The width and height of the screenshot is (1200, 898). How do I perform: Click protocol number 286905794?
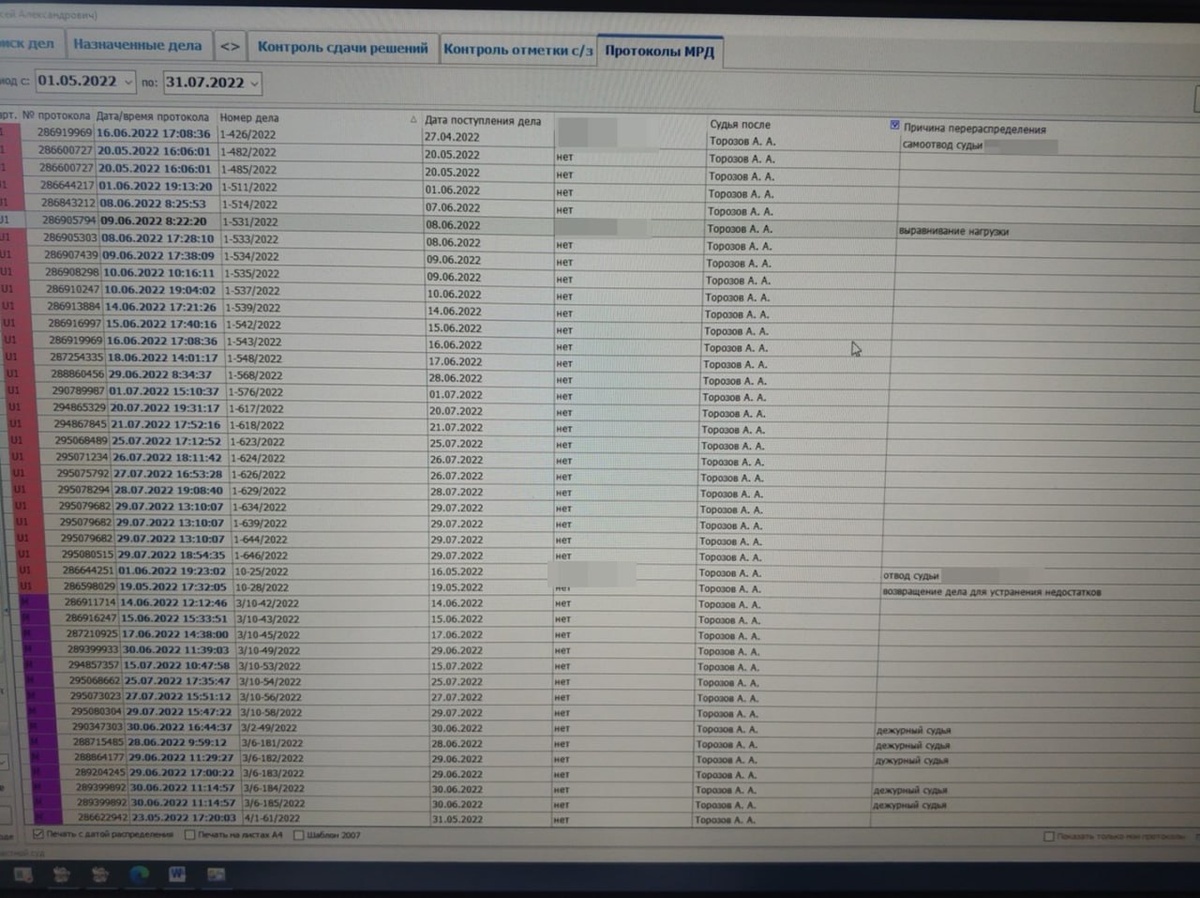pos(69,220)
